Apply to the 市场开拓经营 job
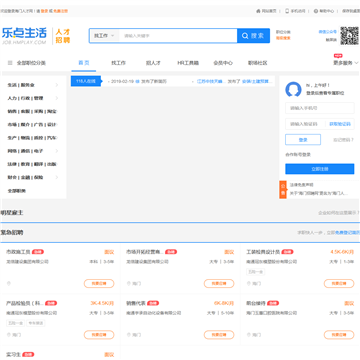The height and width of the screenshot is (360, 360). point(219,283)
